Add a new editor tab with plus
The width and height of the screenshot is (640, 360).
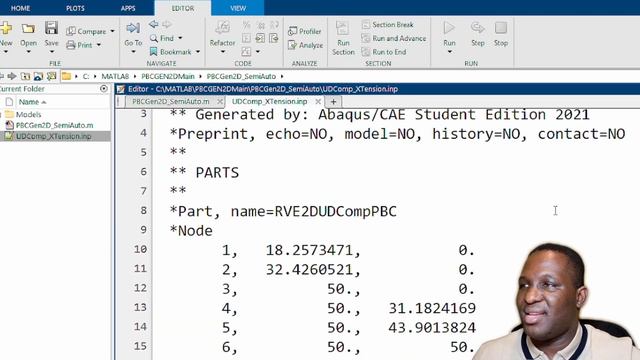coord(333,102)
